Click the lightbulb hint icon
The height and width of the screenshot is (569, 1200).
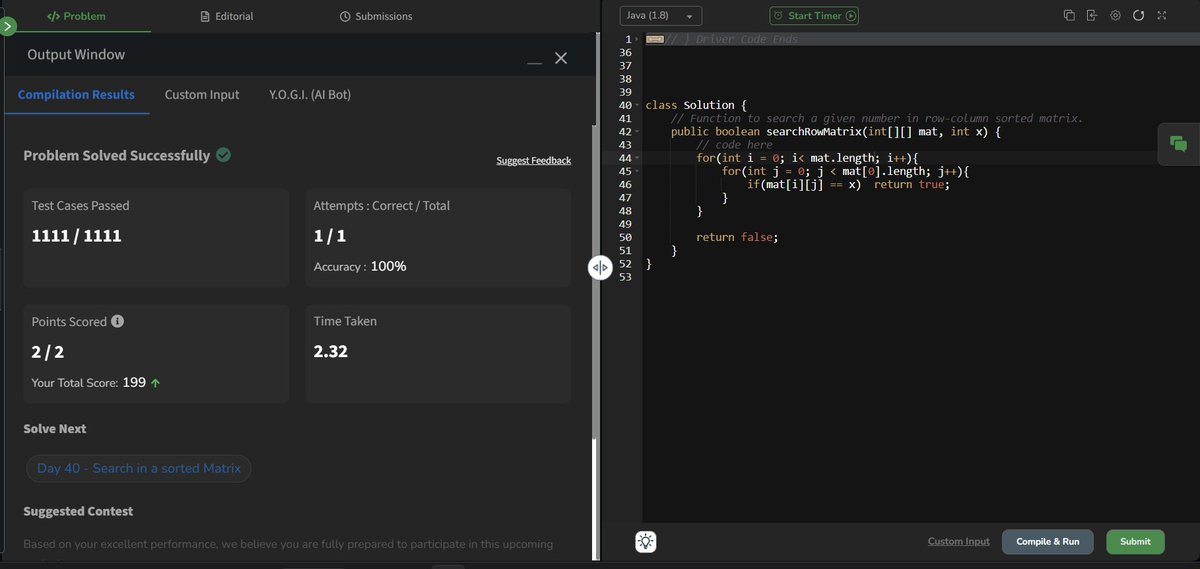tap(646, 542)
